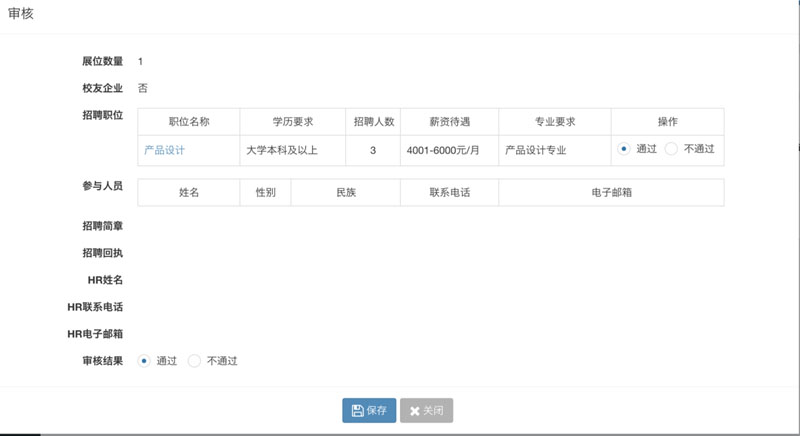The height and width of the screenshot is (436, 800).
Task: Select 不通过 for the 产品设计 position row
Action: coord(671,149)
